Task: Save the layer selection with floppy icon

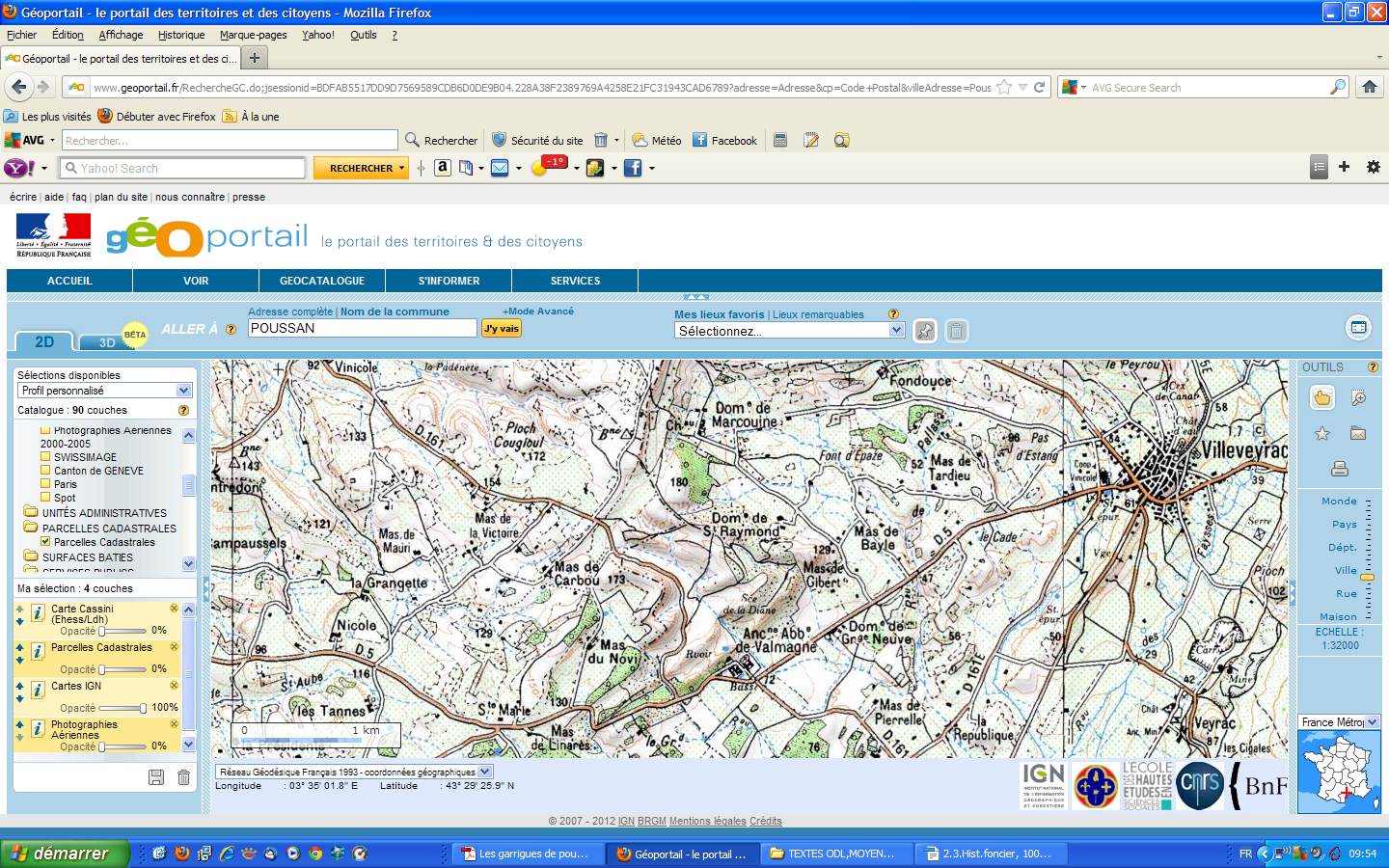Action: pos(156,777)
